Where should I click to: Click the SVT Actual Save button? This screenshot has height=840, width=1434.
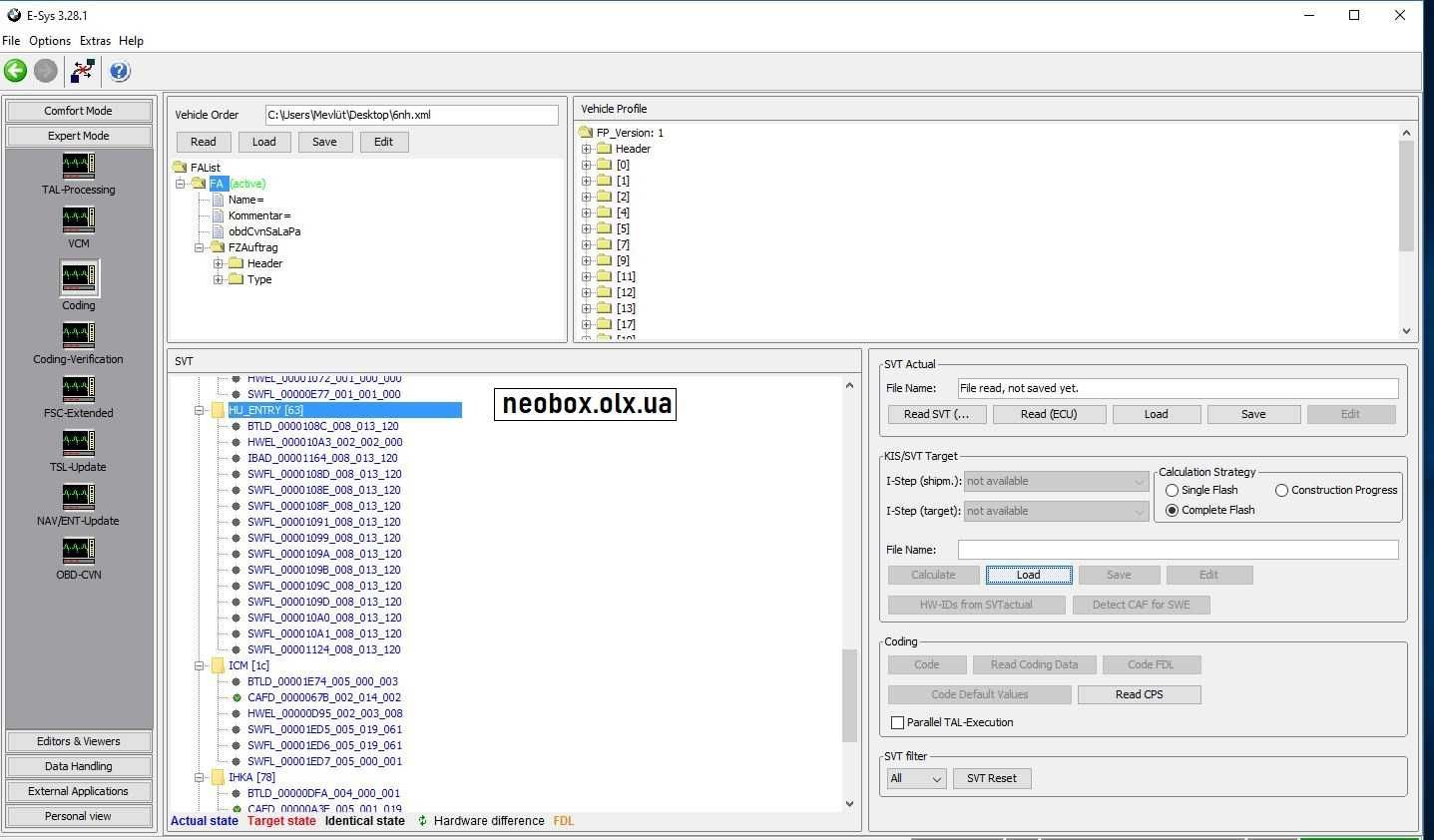coord(1253,414)
